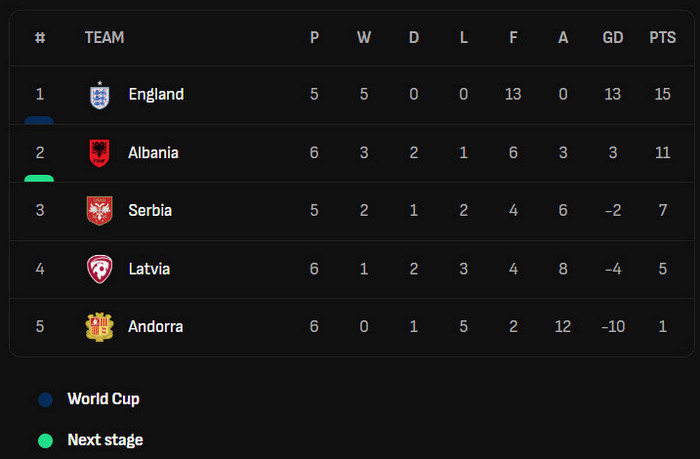This screenshot has height=459, width=700.
Task: Click the Next stage green dot
Action: [45, 440]
